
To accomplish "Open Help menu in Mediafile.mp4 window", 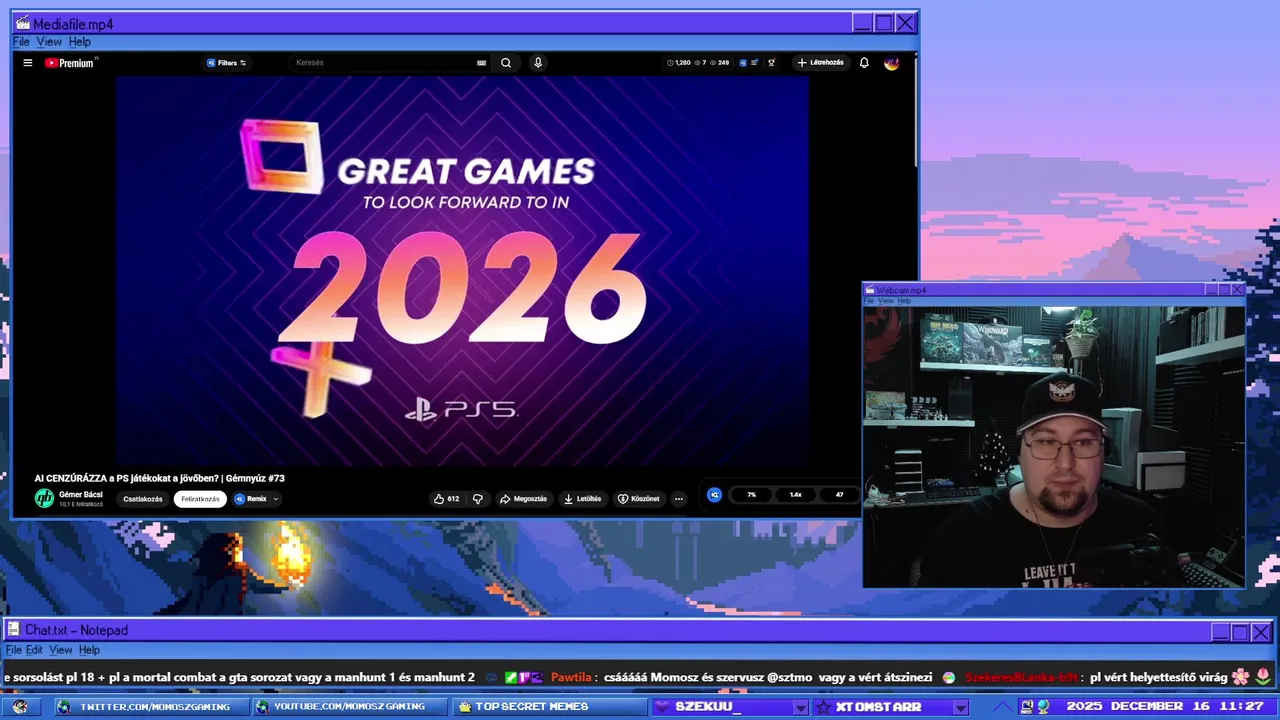I will click(x=80, y=42).
